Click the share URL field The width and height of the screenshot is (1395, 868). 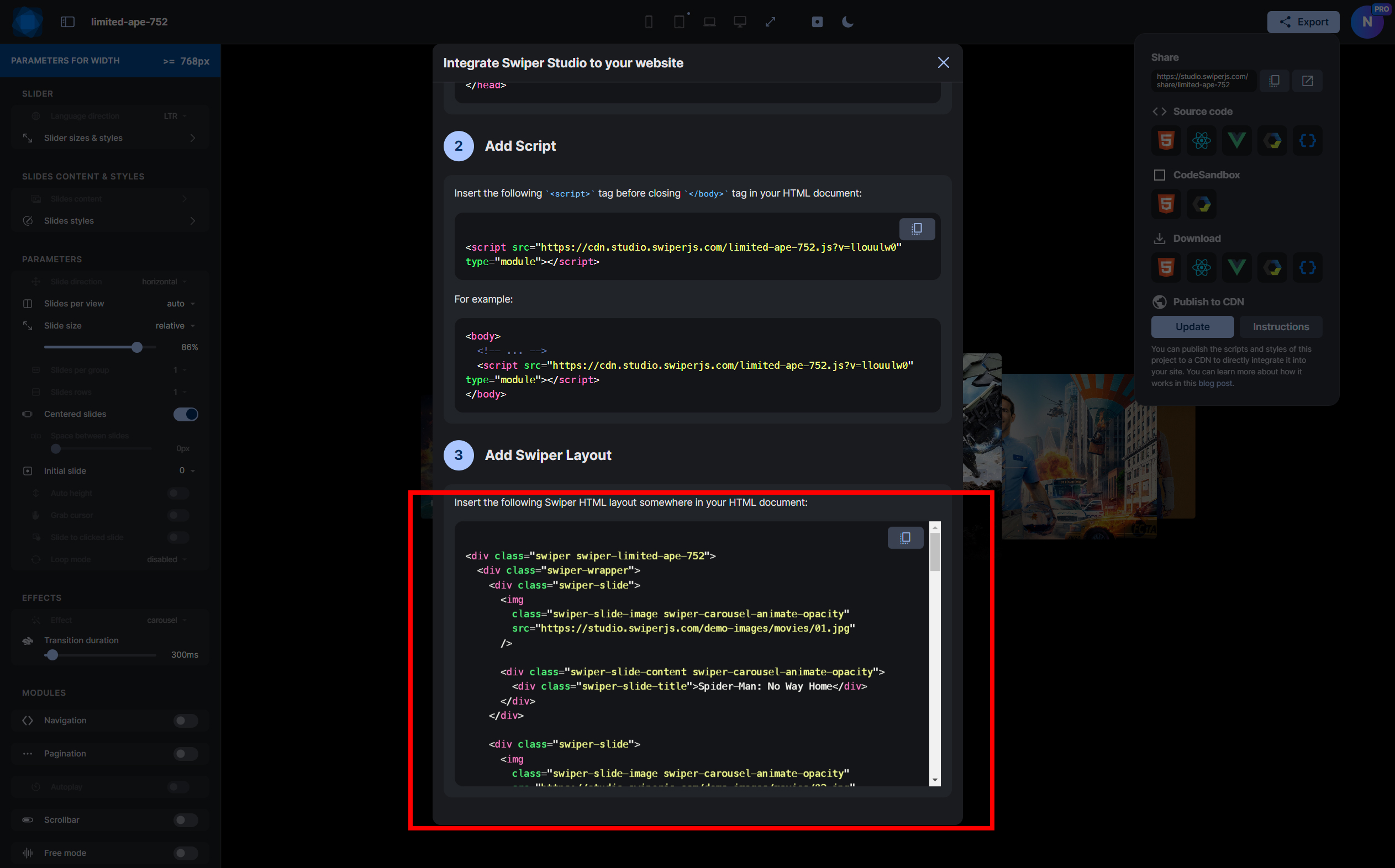pos(1203,81)
